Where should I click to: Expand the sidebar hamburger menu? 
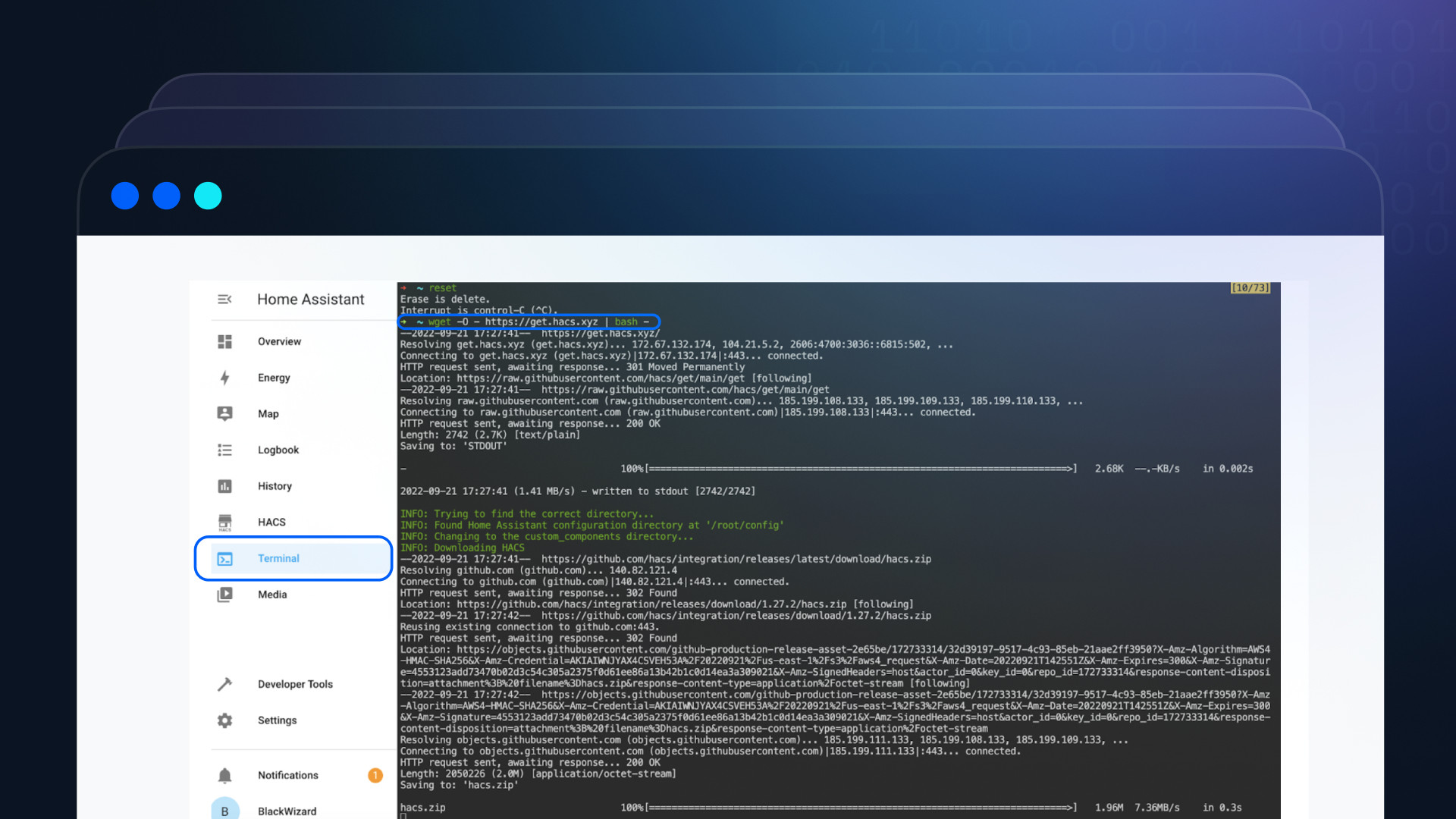[x=223, y=299]
